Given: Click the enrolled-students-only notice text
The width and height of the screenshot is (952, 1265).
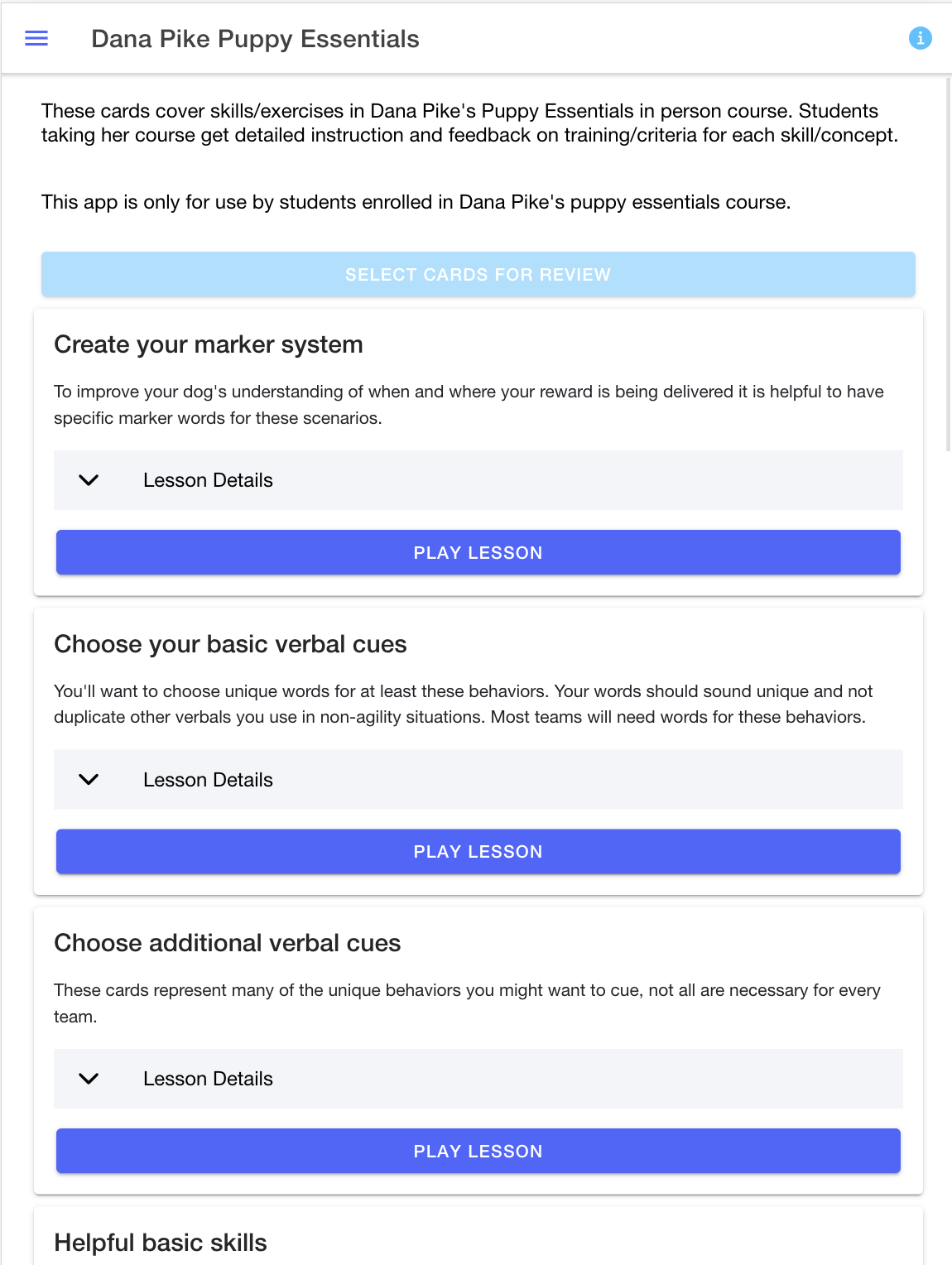Looking at the screenshot, I should click(416, 202).
